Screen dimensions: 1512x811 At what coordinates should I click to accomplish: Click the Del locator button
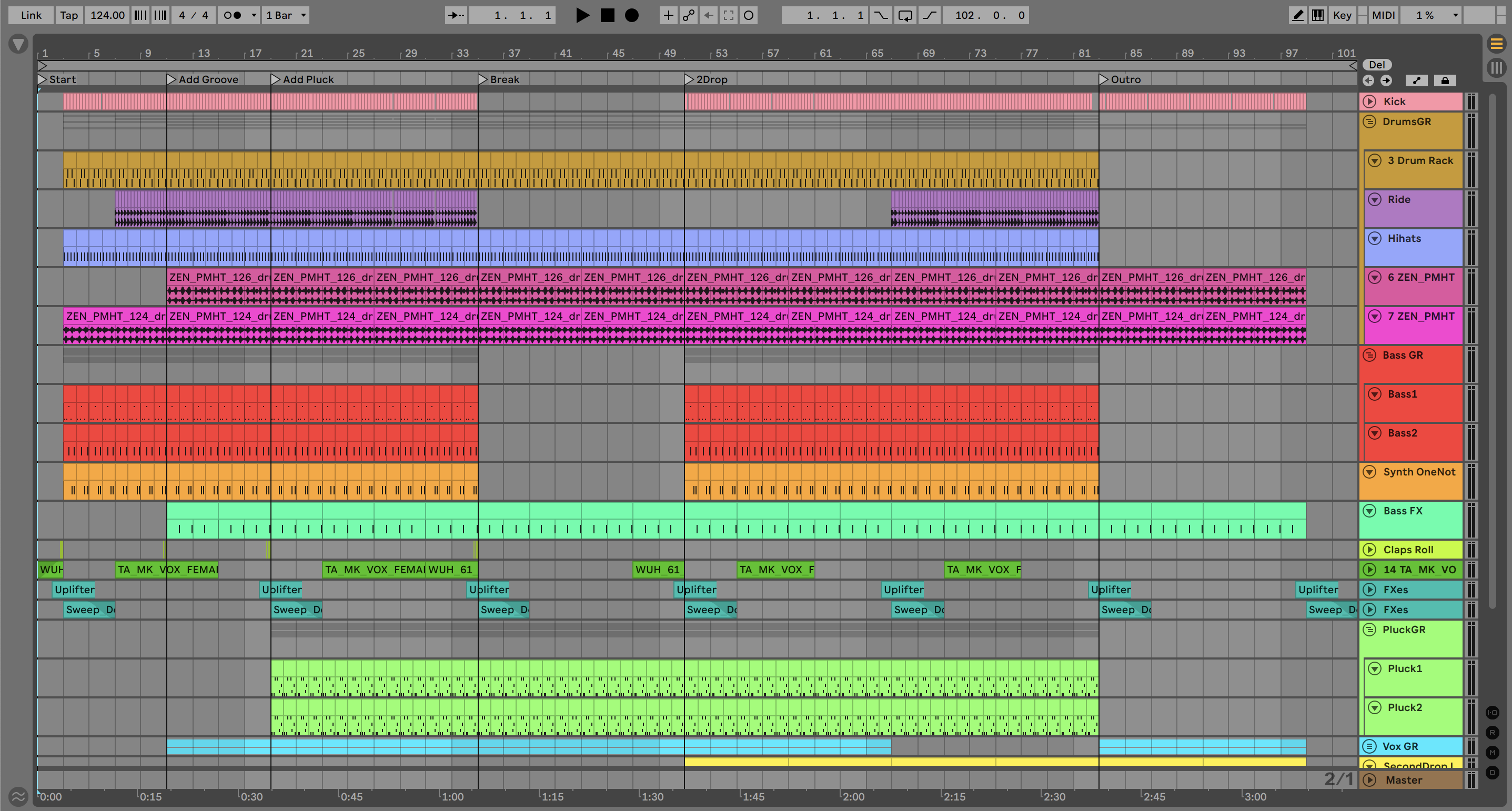pyautogui.click(x=1376, y=65)
